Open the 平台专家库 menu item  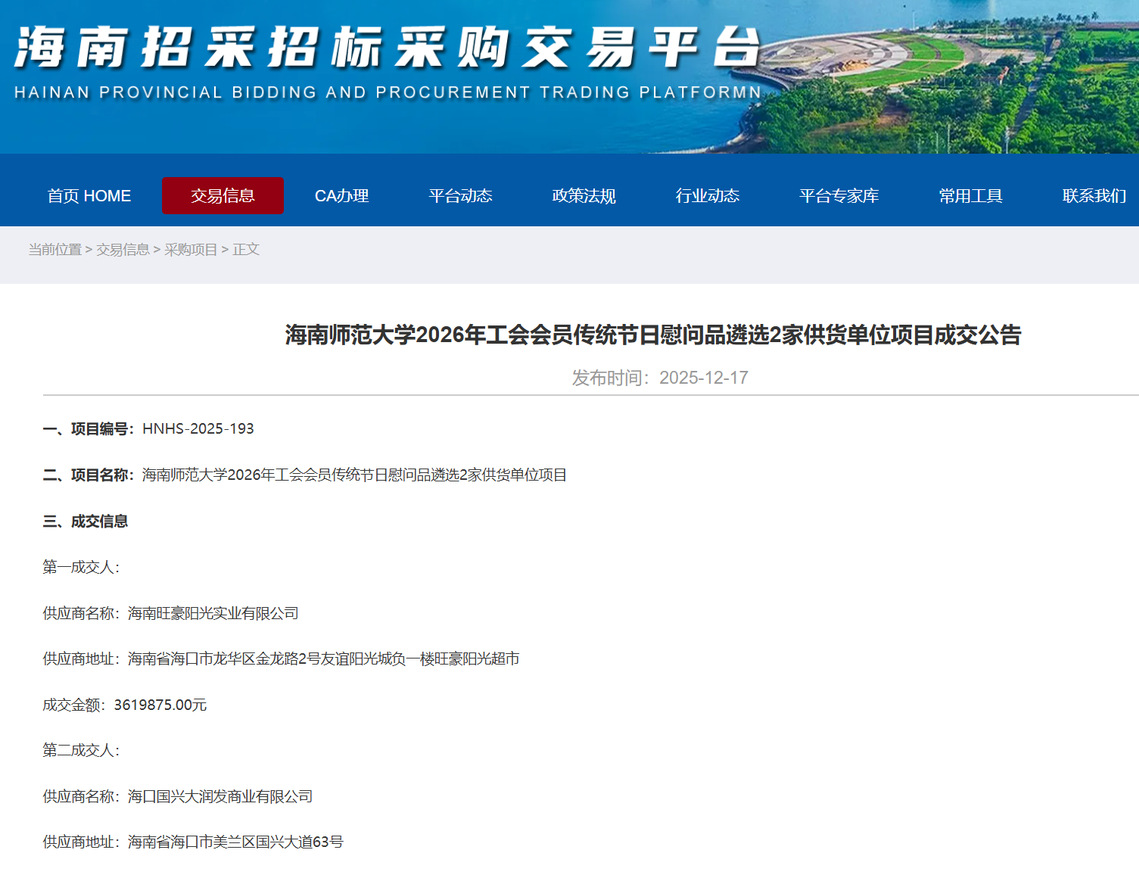pos(839,196)
